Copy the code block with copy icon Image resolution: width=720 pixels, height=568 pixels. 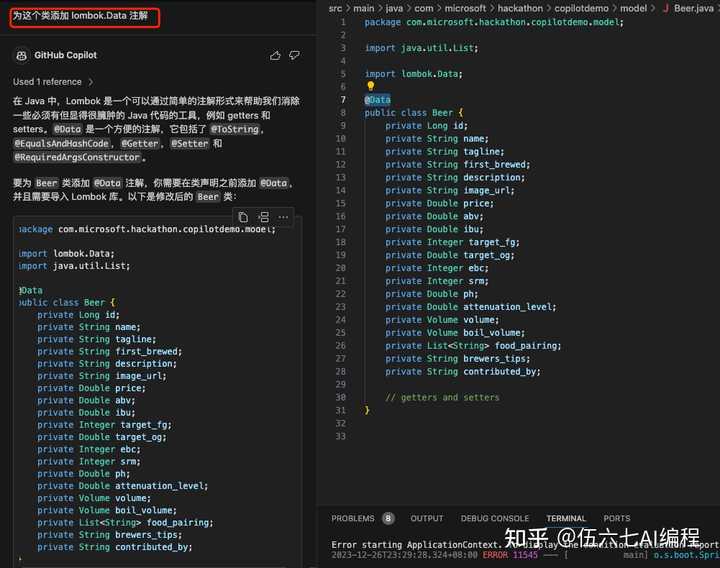tap(243, 217)
